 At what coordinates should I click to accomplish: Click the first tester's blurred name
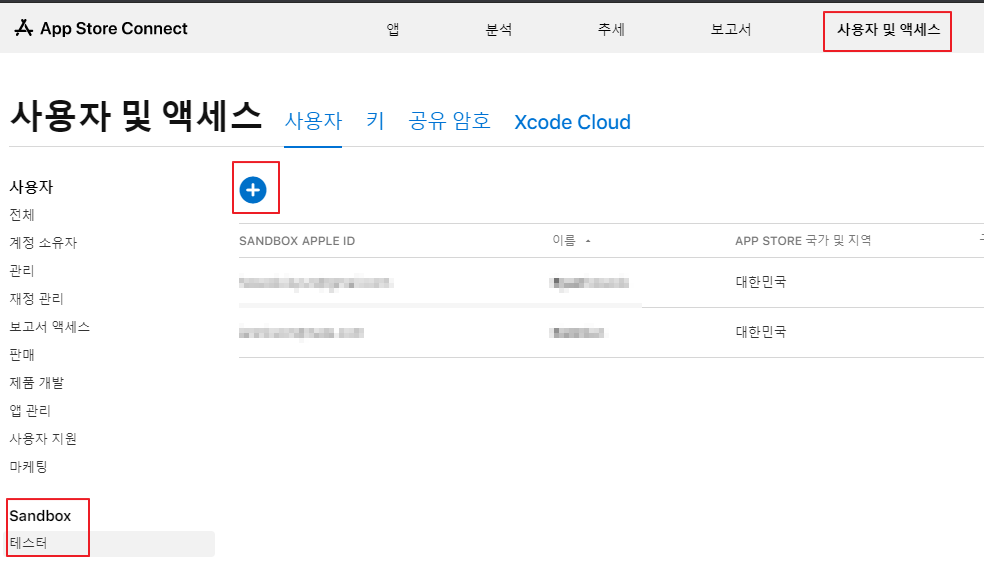tap(589, 282)
